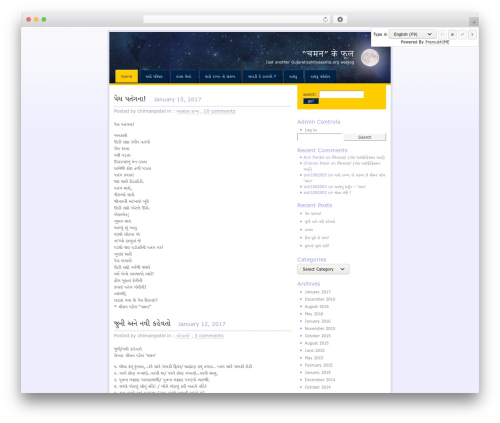
Task: Click the post date January 15, 2017
Action: [177, 99]
